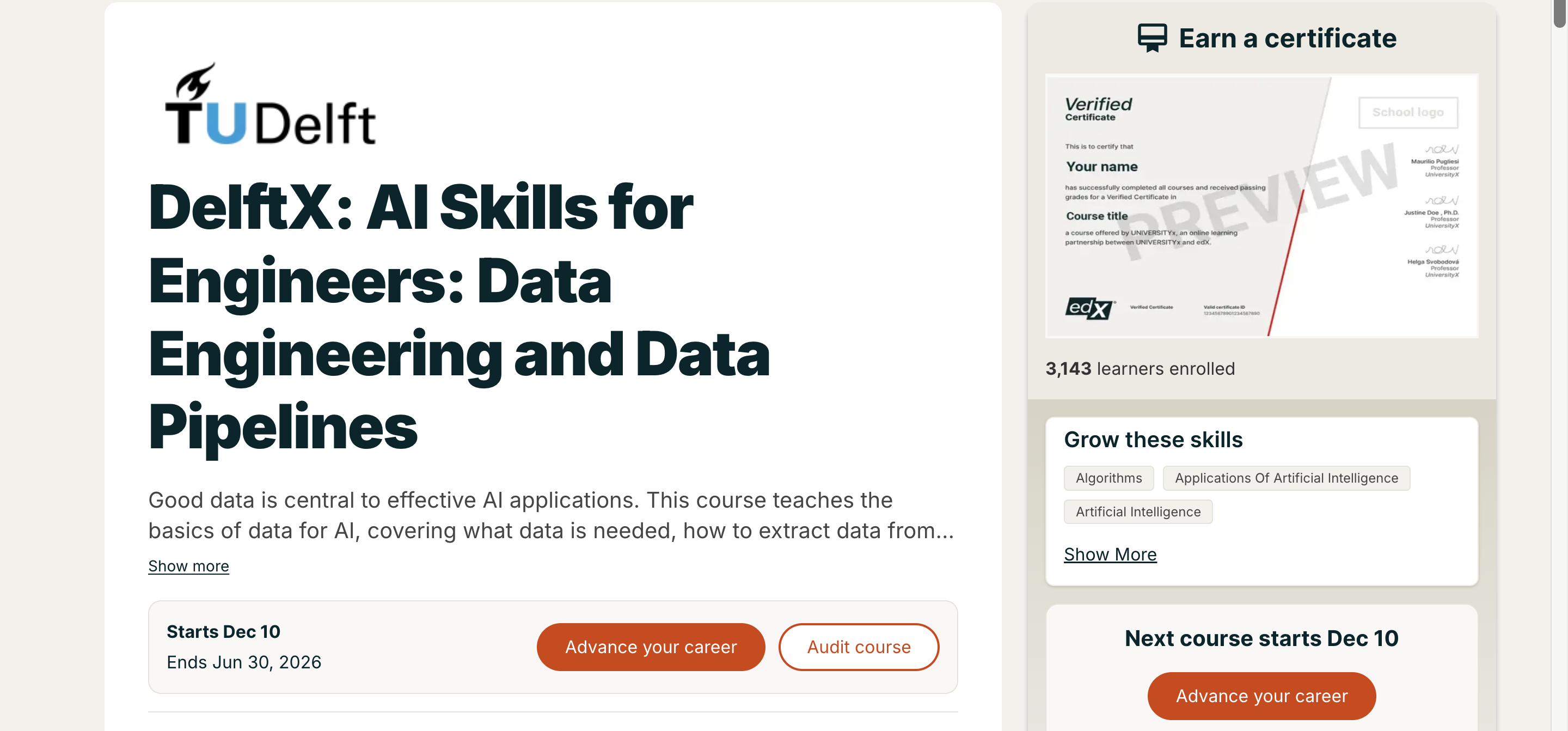Click the "Starts Dec 10" date label
This screenshot has height=731, width=1568.
(223, 632)
